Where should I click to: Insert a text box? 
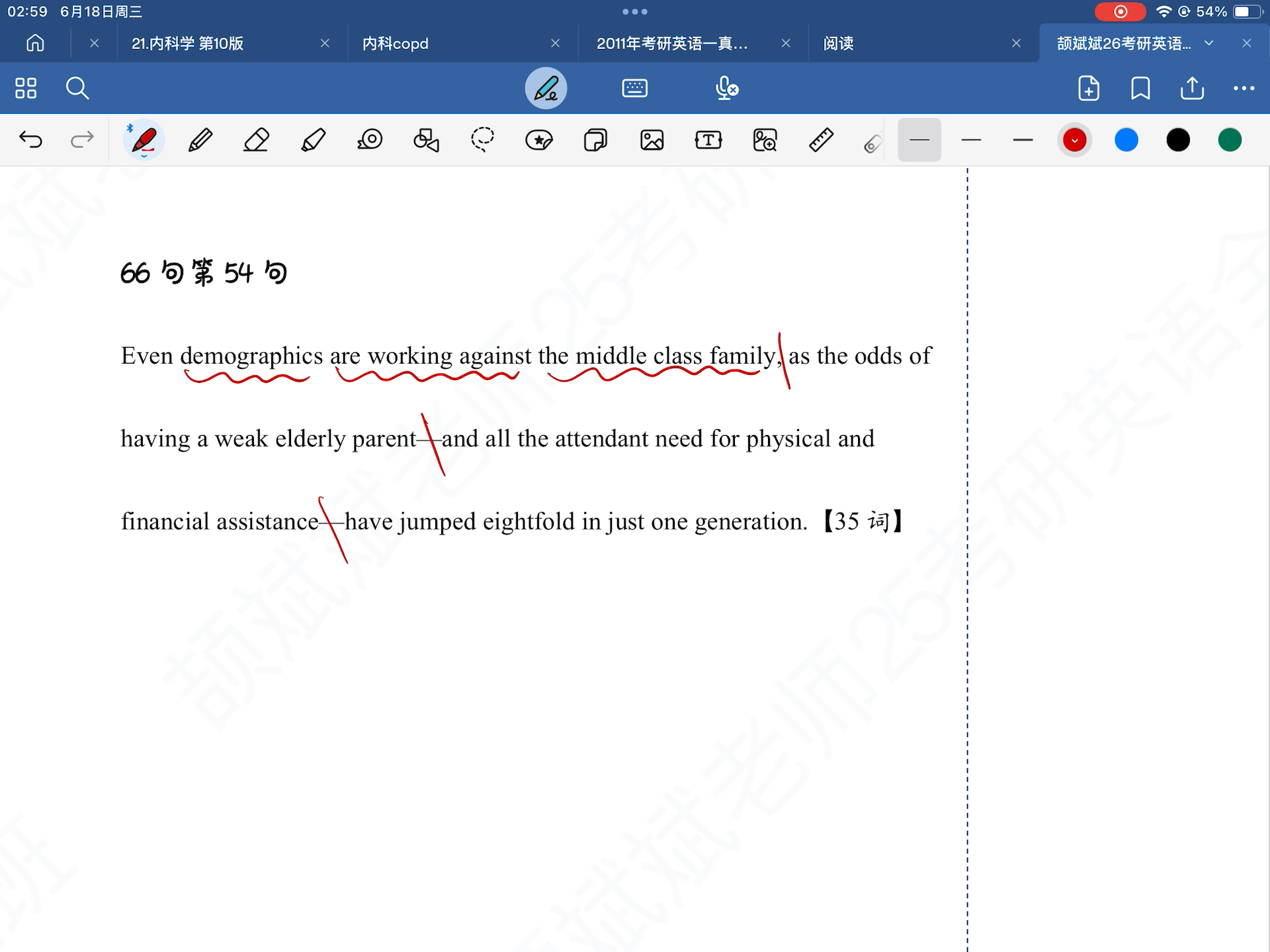[x=708, y=140]
